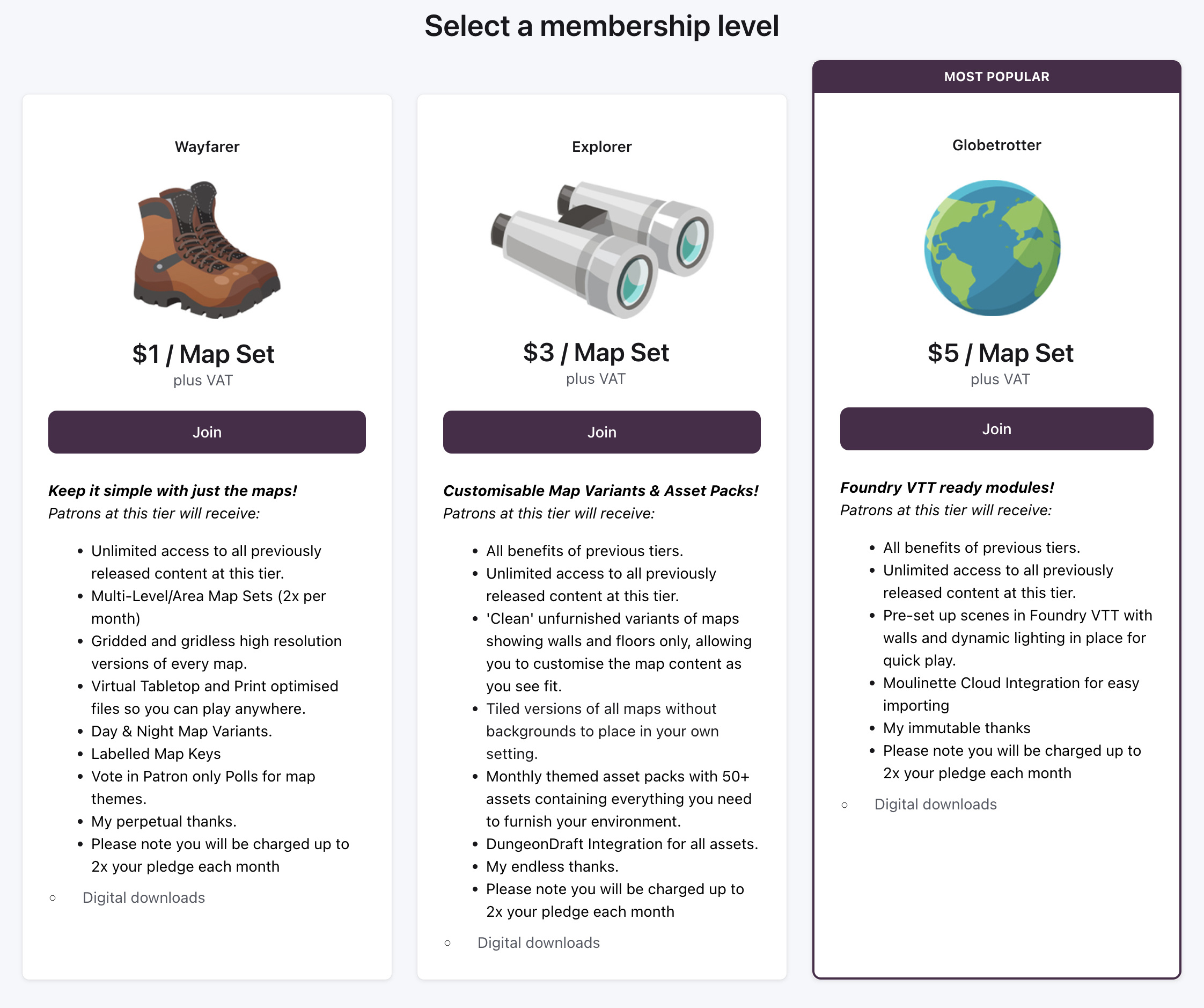The width and height of the screenshot is (1204, 1008).
Task: Click the Select a membership level heading
Action: click(x=602, y=26)
